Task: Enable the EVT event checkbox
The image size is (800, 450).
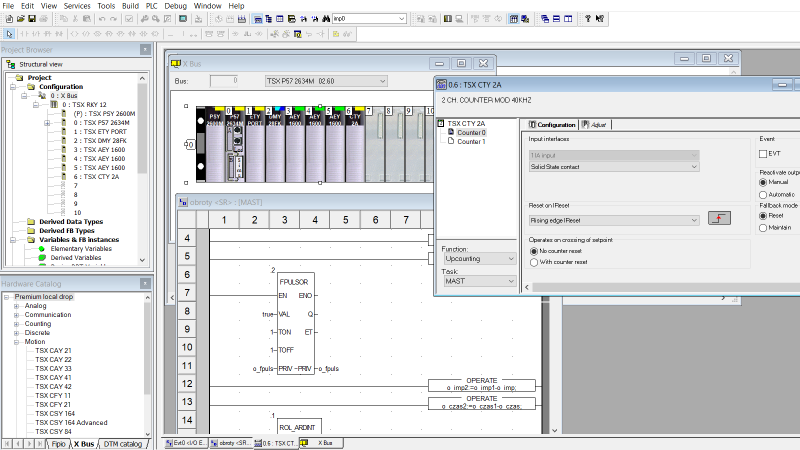Action: (763, 154)
